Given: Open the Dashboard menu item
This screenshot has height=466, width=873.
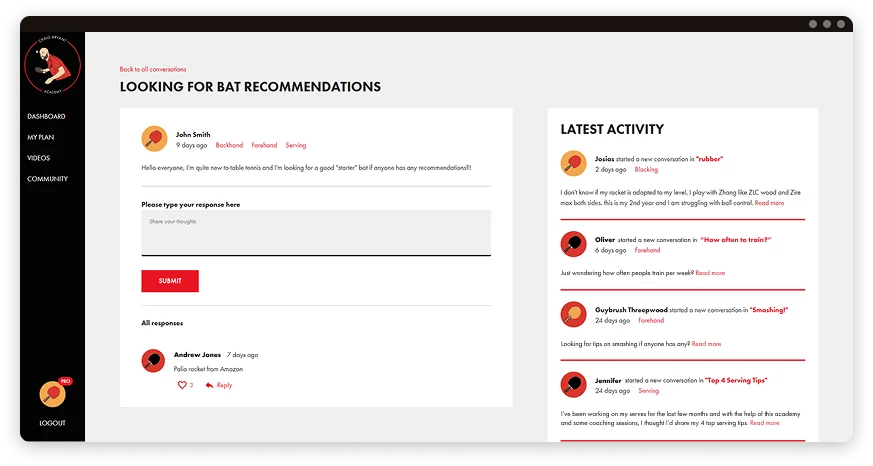Looking at the screenshot, I should [46, 117].
